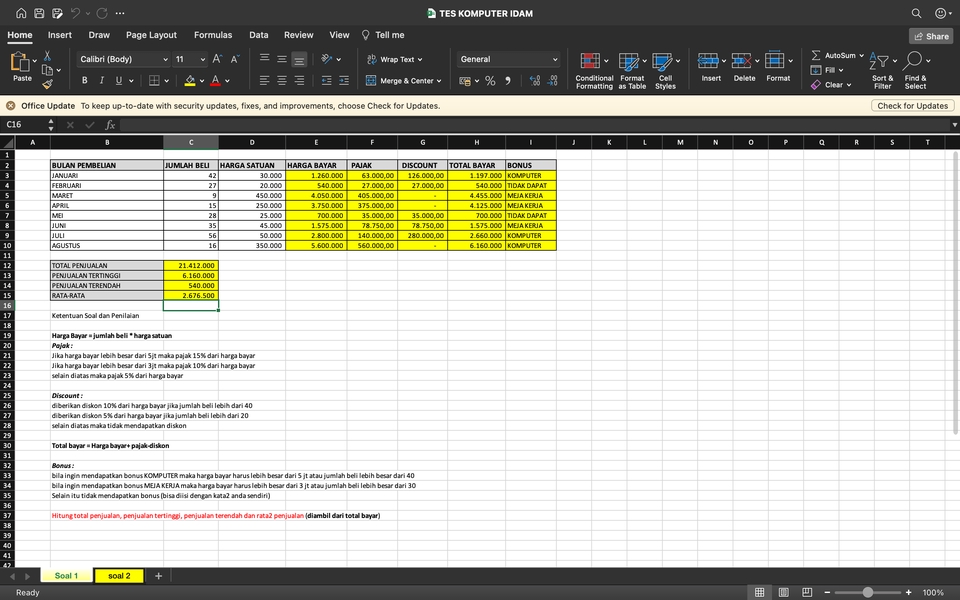Expand the General number format dropdown
This screenshot has height=600, width=960.
point(554,59)
